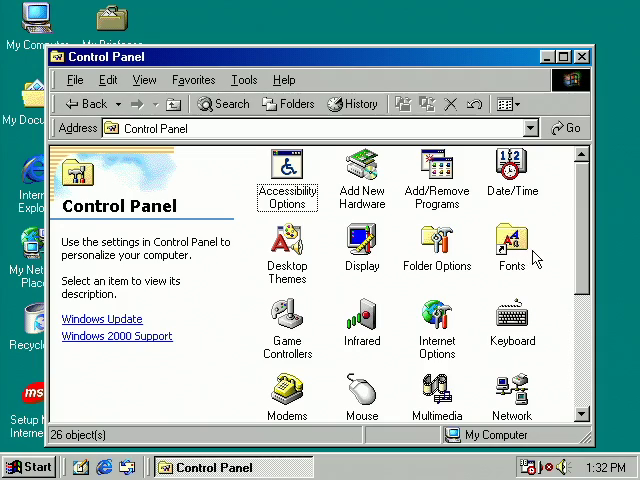640x480 pixels.
Task: Open the Edit menu
Action: tap(108, 80)
